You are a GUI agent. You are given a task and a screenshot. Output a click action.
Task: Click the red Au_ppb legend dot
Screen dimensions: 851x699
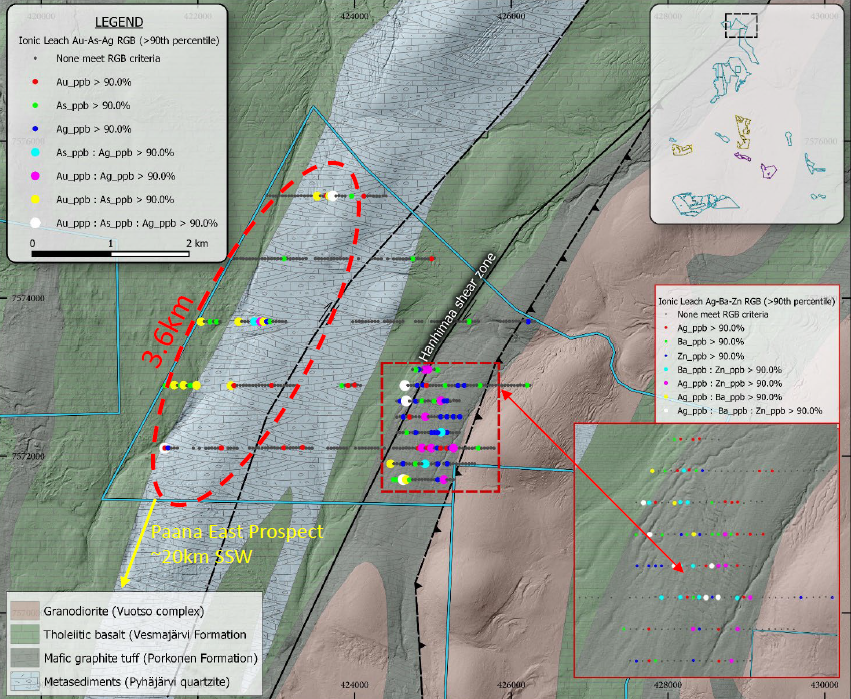coord(36,81)
